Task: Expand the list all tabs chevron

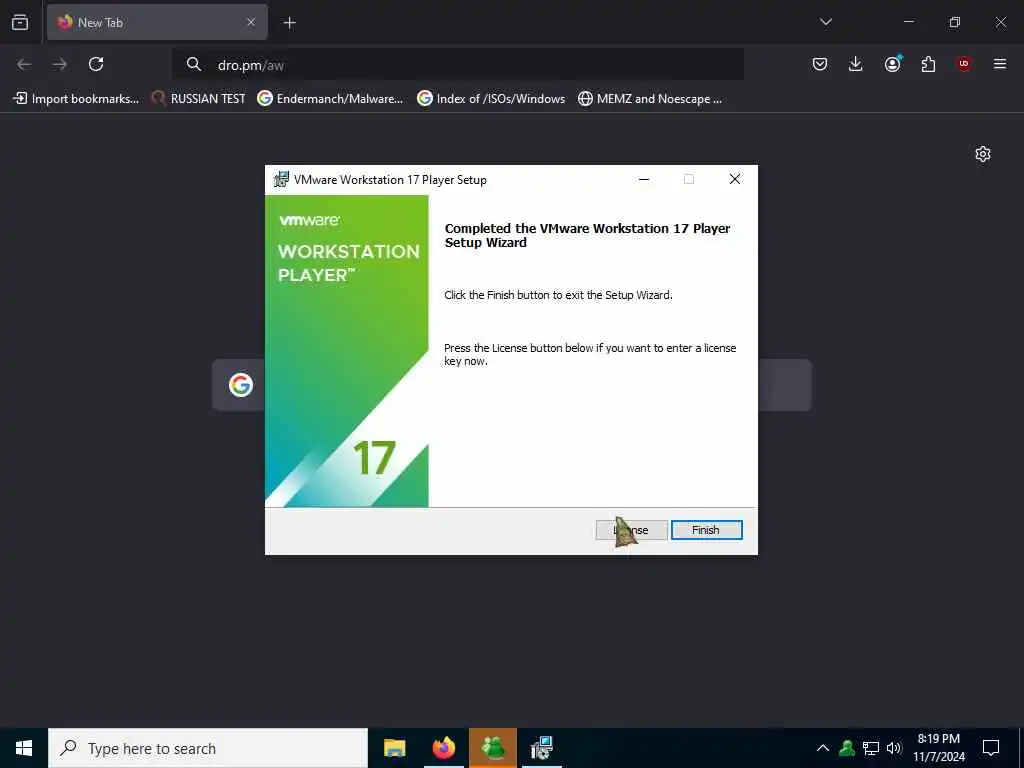Action: [825, 22]
